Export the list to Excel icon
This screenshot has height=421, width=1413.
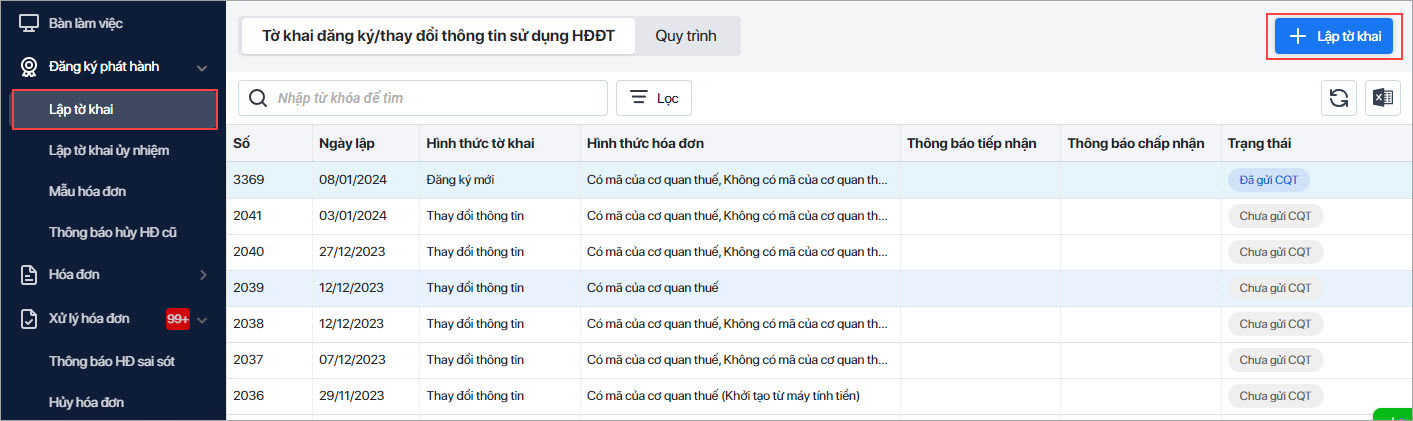[1383, 97]
